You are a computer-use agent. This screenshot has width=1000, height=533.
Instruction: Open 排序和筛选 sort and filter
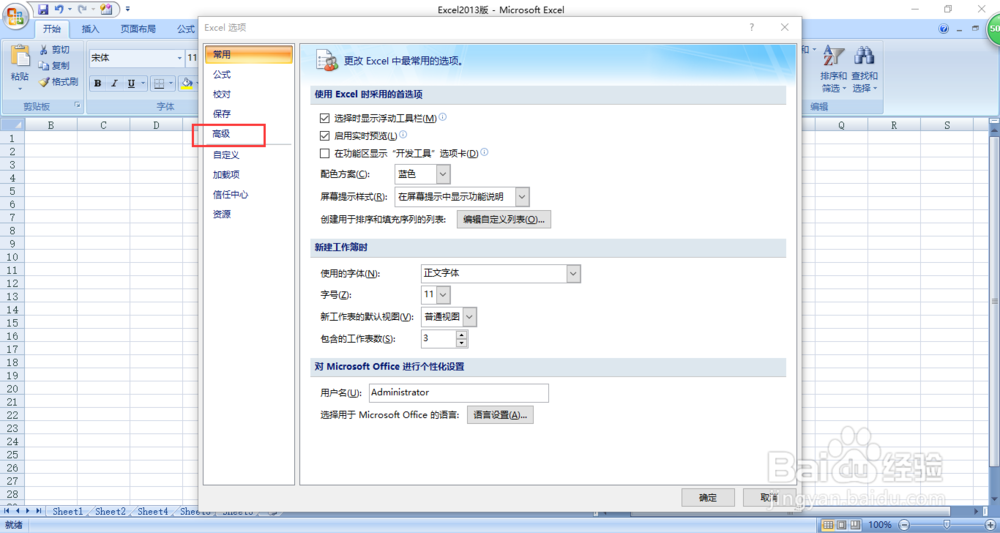click(834, 69)
